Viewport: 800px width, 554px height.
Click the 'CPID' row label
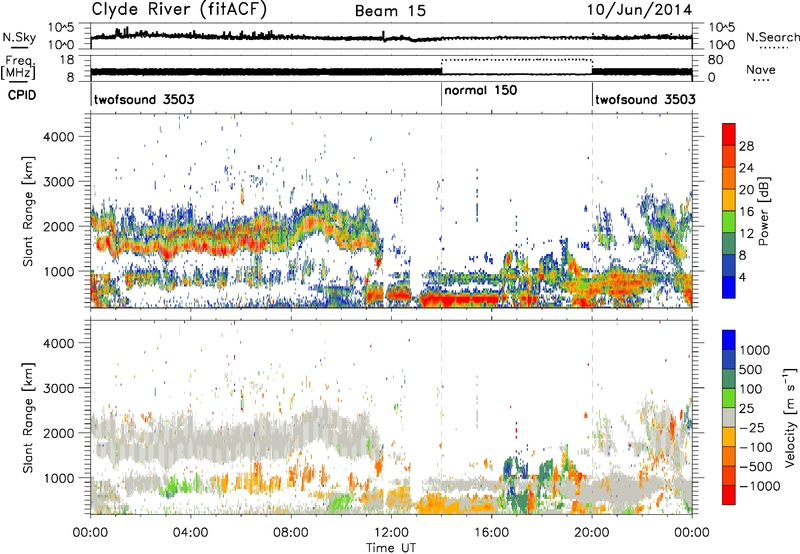click(22, 95)
